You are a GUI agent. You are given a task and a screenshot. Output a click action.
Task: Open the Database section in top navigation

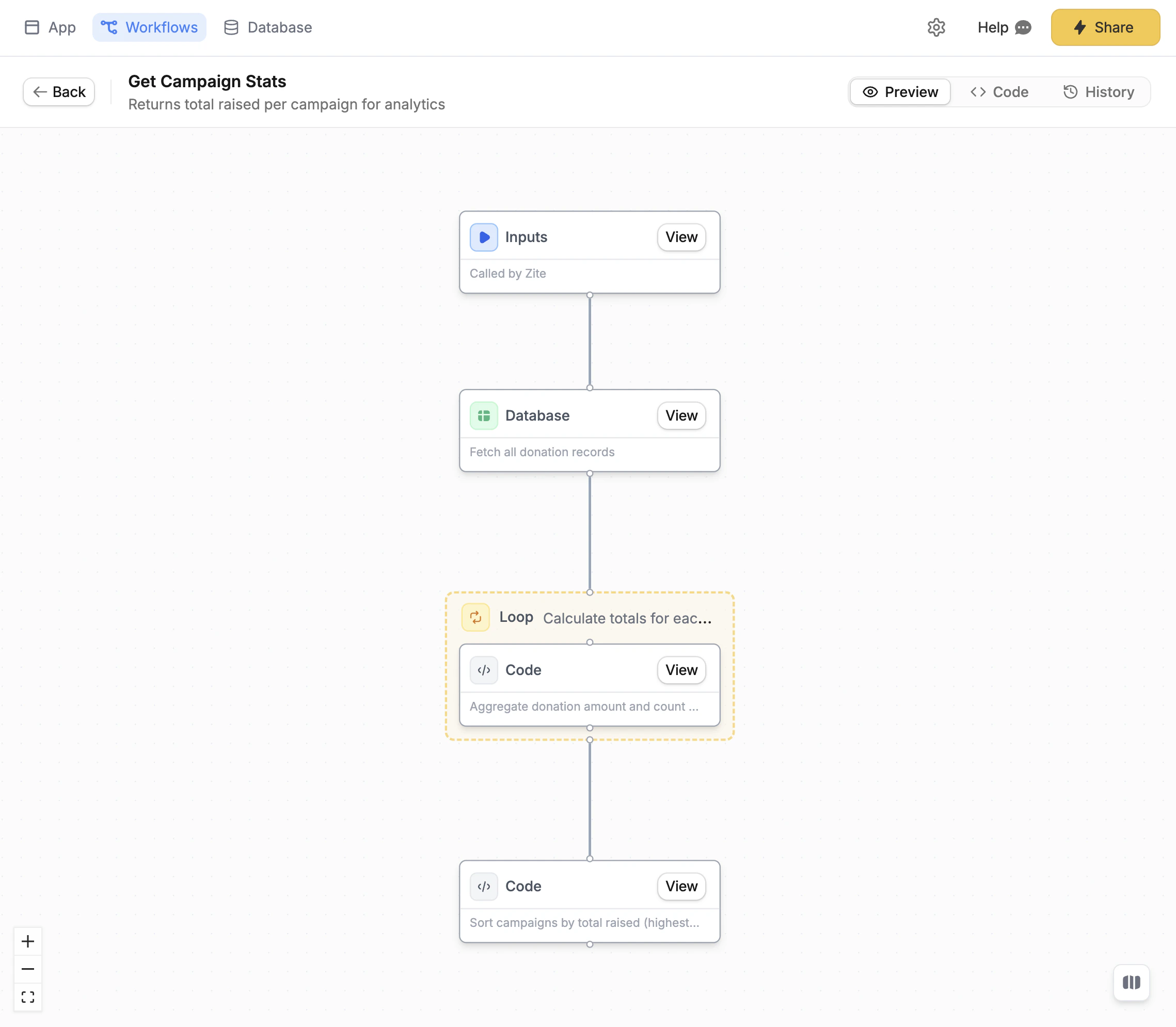click(267, 27)
